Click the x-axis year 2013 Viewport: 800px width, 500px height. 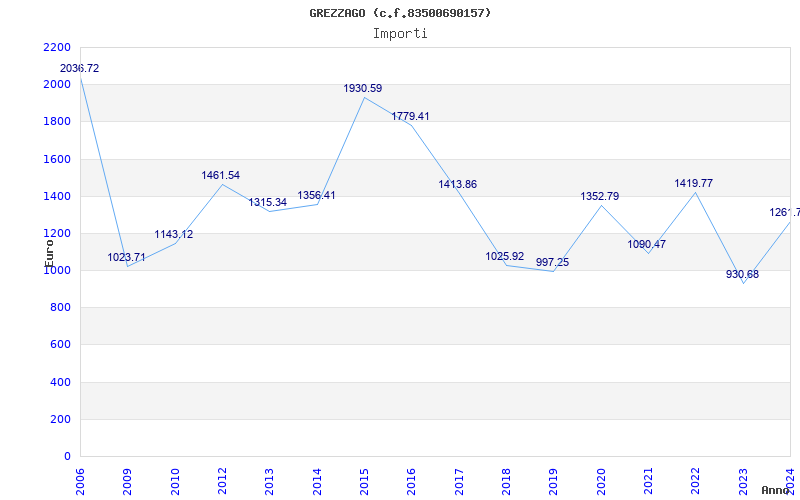pos(269,482)
